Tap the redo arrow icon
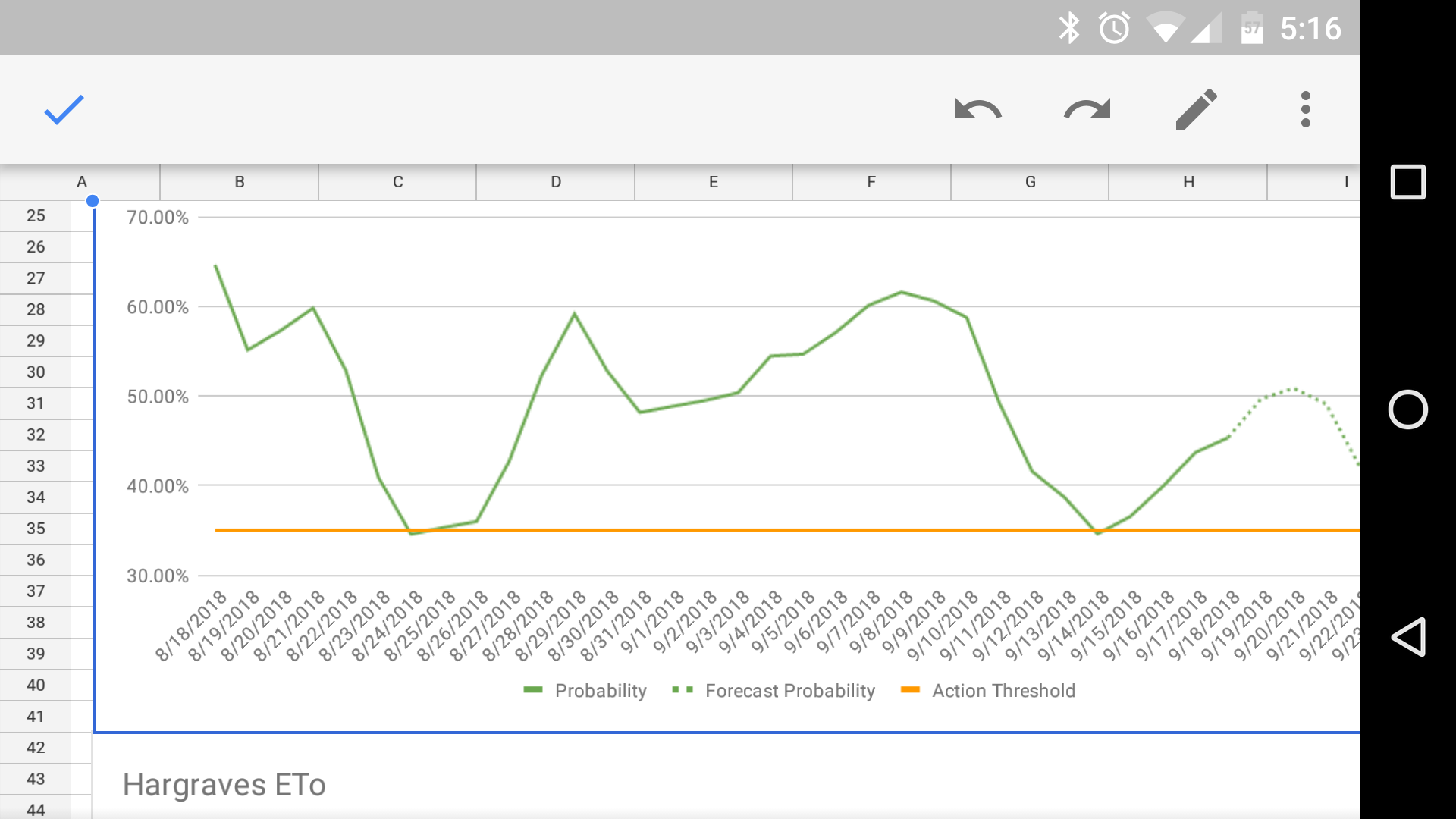 click(1087, 110)
